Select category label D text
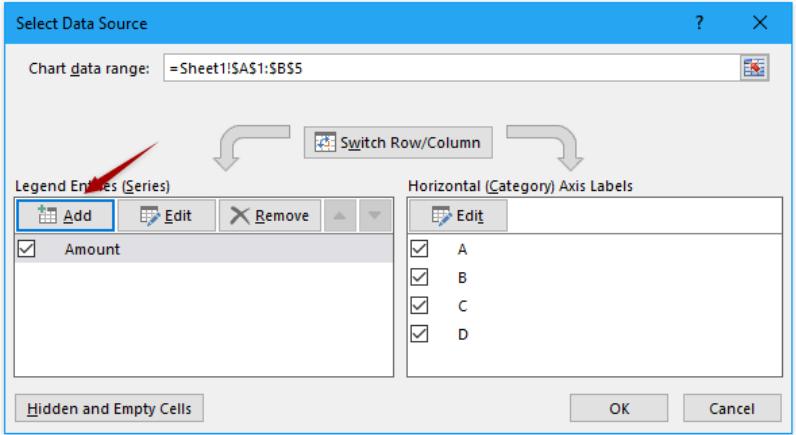Screen dimensions: 796x435 462,334
